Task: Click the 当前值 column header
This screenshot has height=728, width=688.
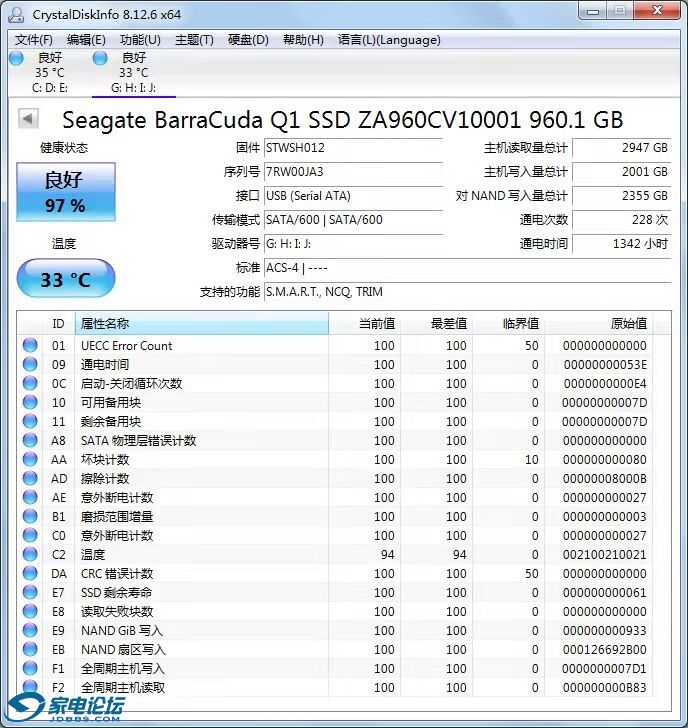Action: click(364, 323)
